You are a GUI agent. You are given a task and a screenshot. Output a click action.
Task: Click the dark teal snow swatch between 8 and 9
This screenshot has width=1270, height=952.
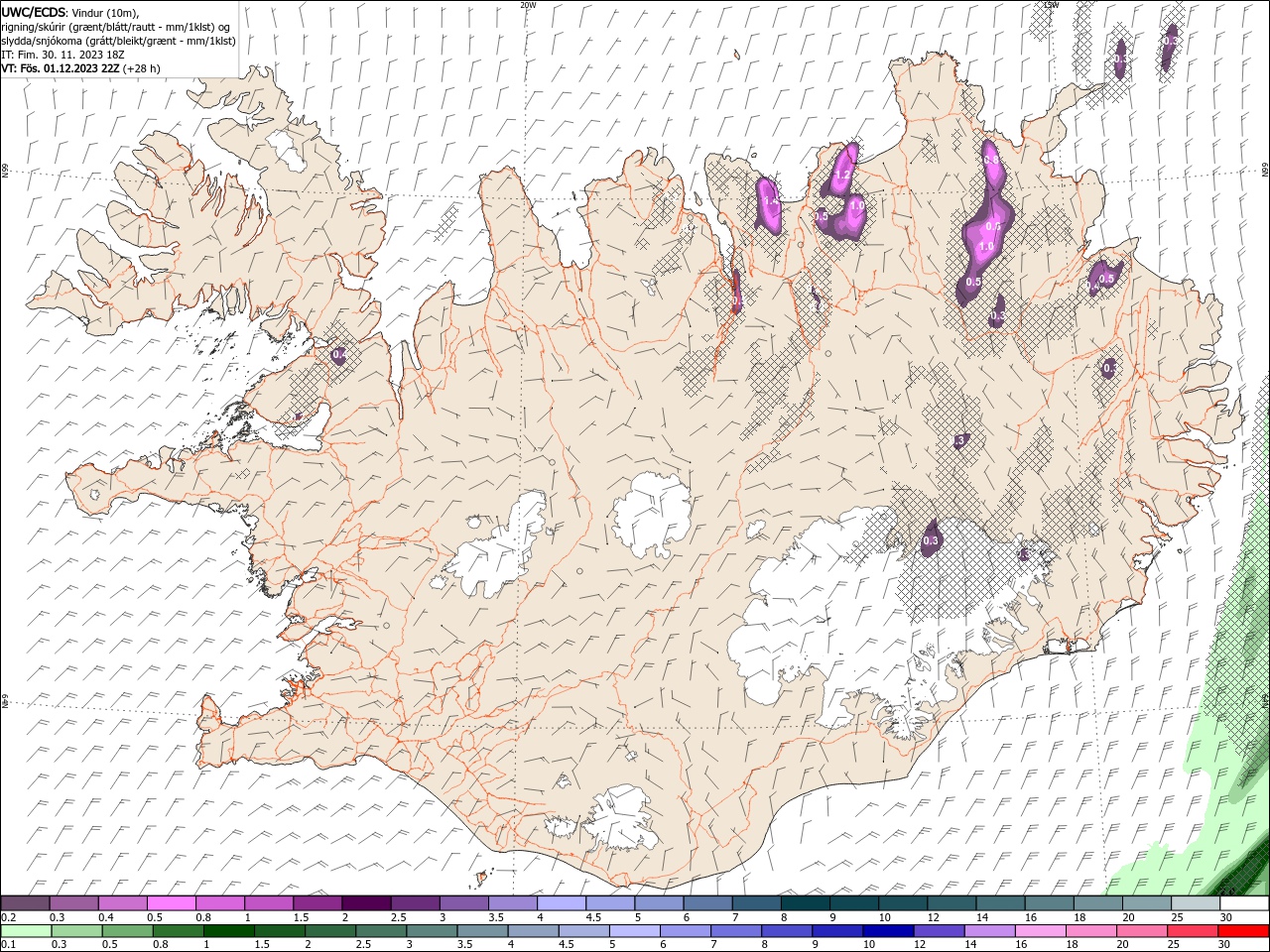(805, 903)
